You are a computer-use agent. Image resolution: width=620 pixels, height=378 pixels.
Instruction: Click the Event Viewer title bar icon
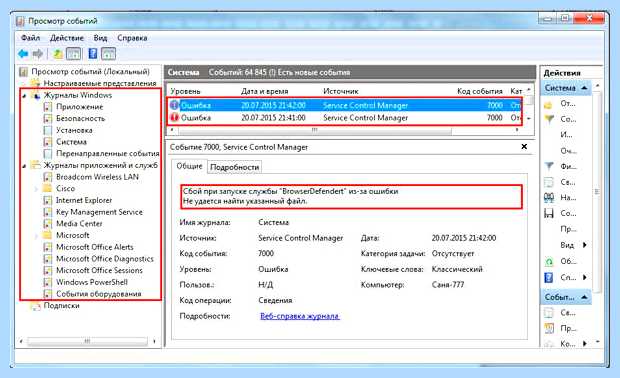(x=21, y=21)
